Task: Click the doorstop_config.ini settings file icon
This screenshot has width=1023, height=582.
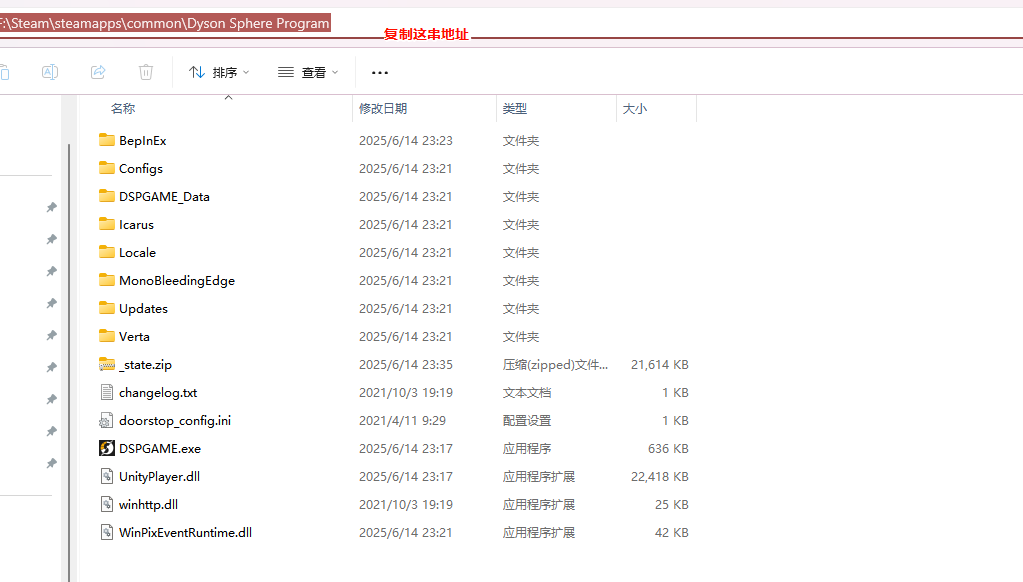Action: coord(106,420)
